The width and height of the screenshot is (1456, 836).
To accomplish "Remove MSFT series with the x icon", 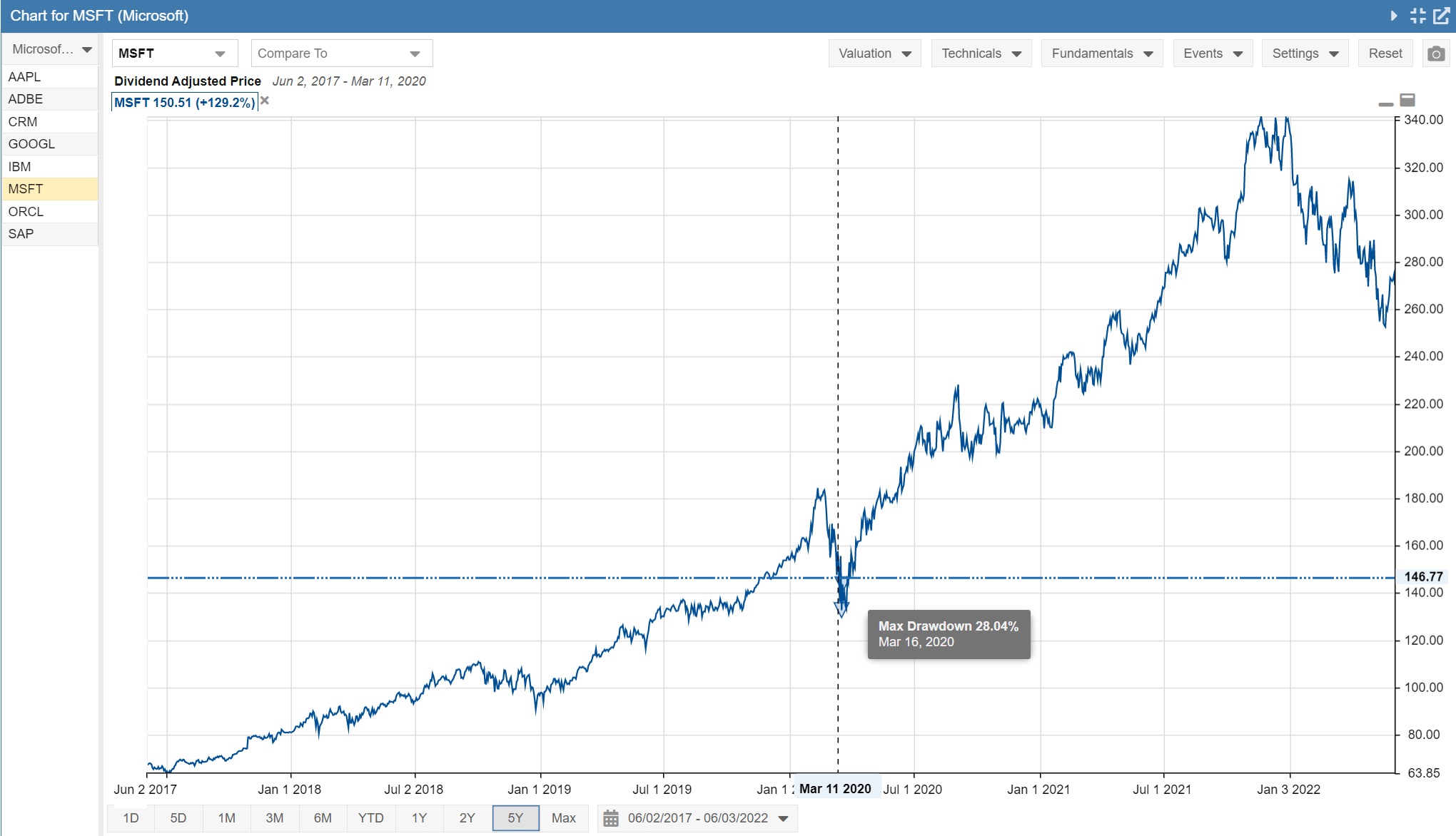I will tap(265, 101).
